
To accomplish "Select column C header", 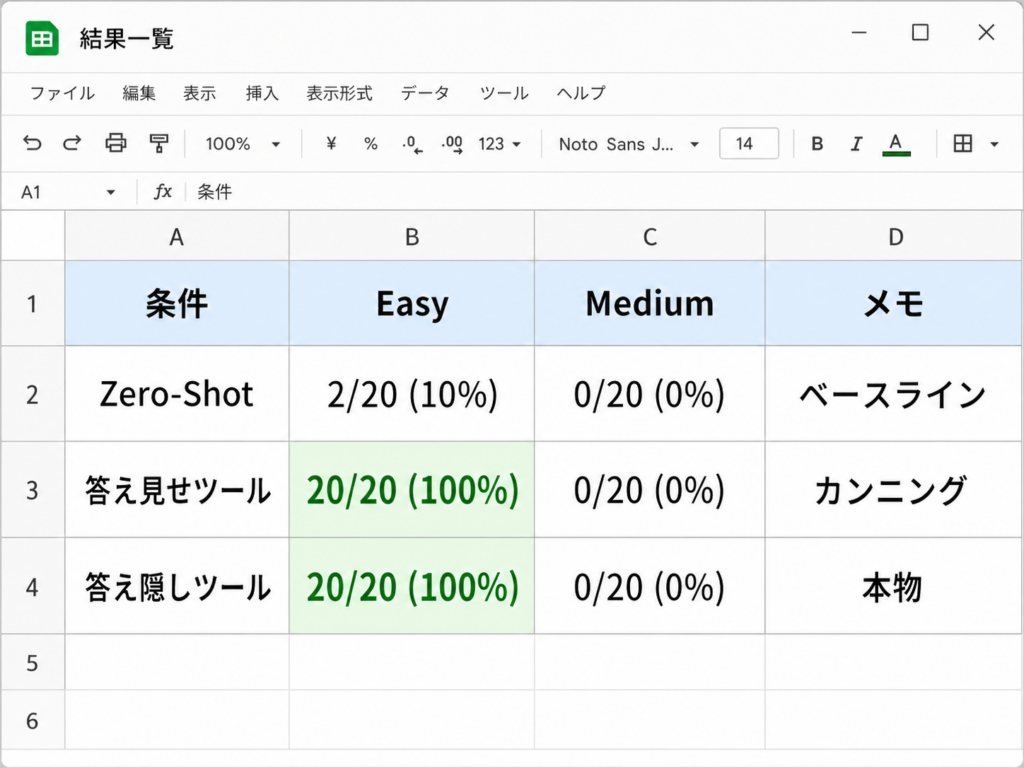I will coord(649,236).
